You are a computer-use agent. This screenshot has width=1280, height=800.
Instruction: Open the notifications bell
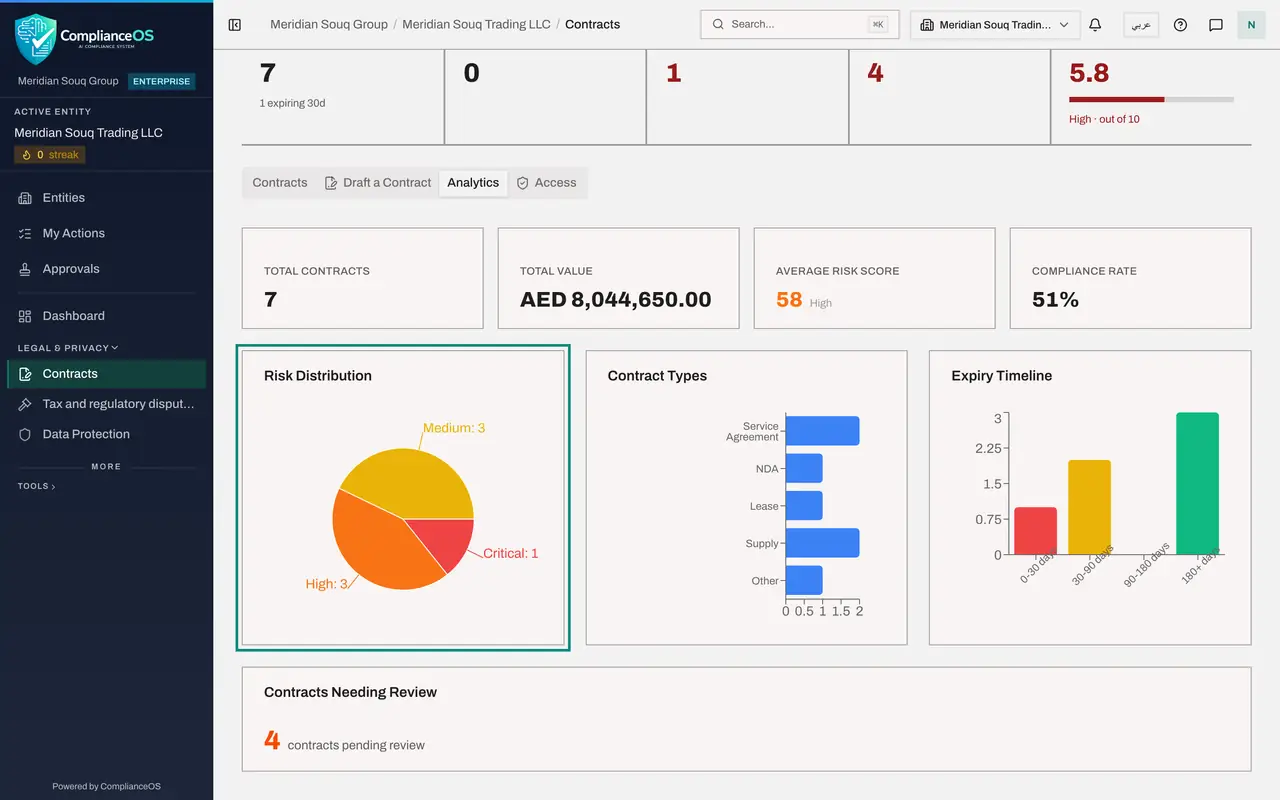coord(1095,25)
